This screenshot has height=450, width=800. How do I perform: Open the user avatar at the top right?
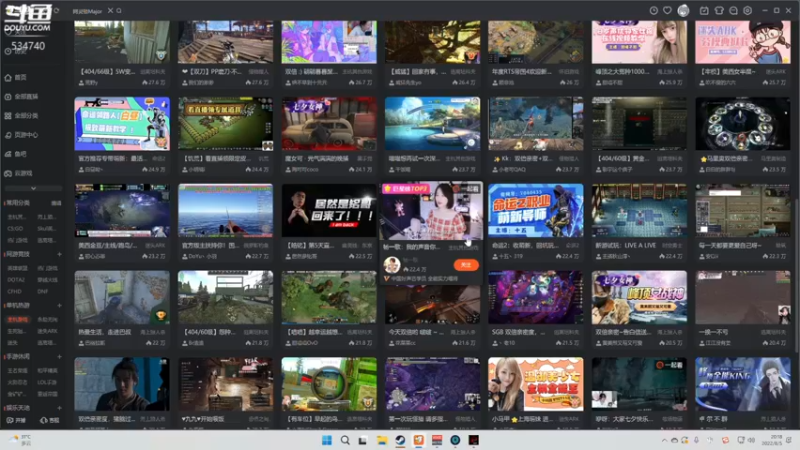[683, 10]
